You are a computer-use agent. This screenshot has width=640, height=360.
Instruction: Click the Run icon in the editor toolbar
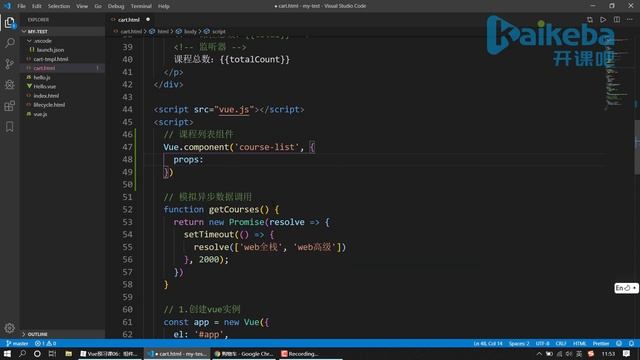603,20
